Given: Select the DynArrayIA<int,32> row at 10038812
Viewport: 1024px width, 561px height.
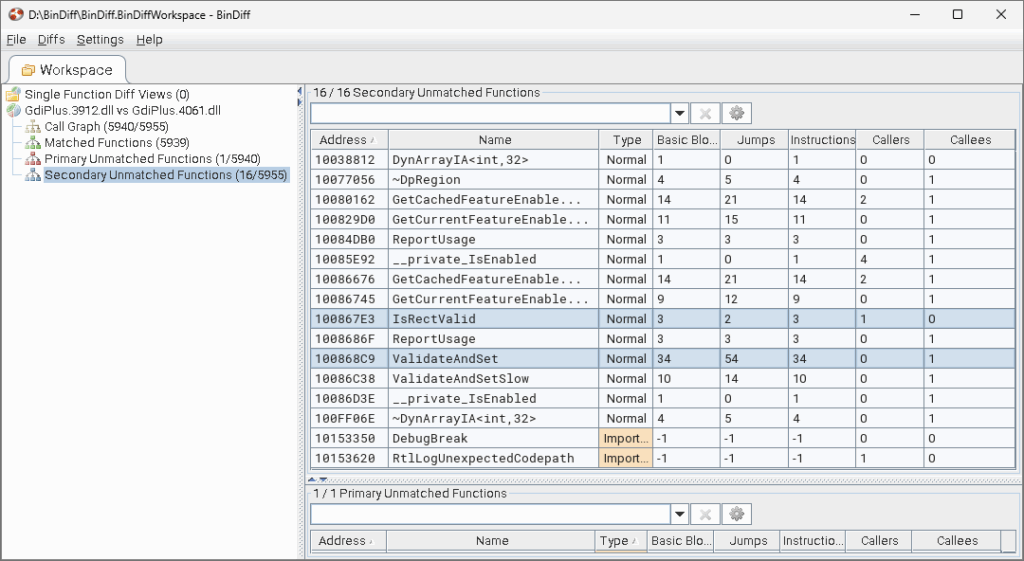Looking at the screenshot, I should coord(663,159).
